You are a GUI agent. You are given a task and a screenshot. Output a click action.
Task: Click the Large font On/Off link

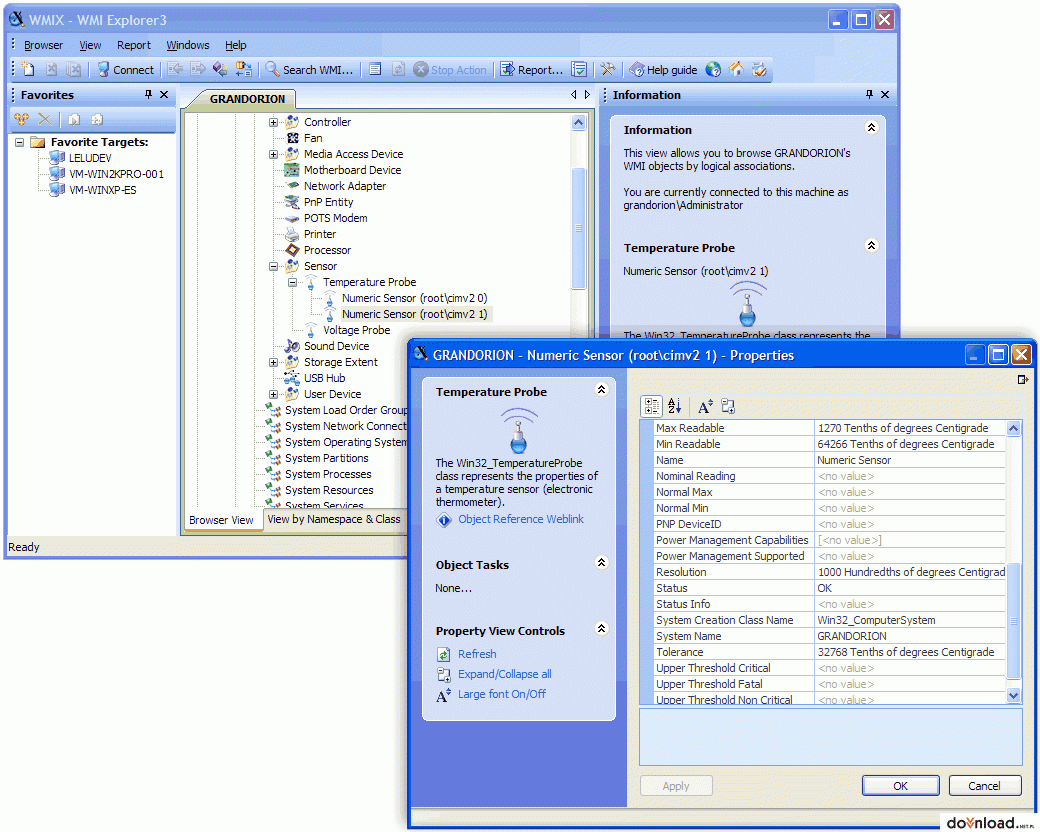[502, 694]
